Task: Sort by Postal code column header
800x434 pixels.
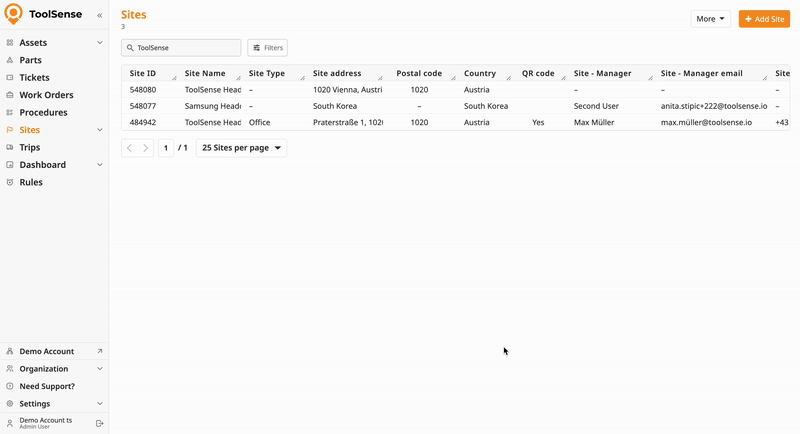Action: pos(419,73)
